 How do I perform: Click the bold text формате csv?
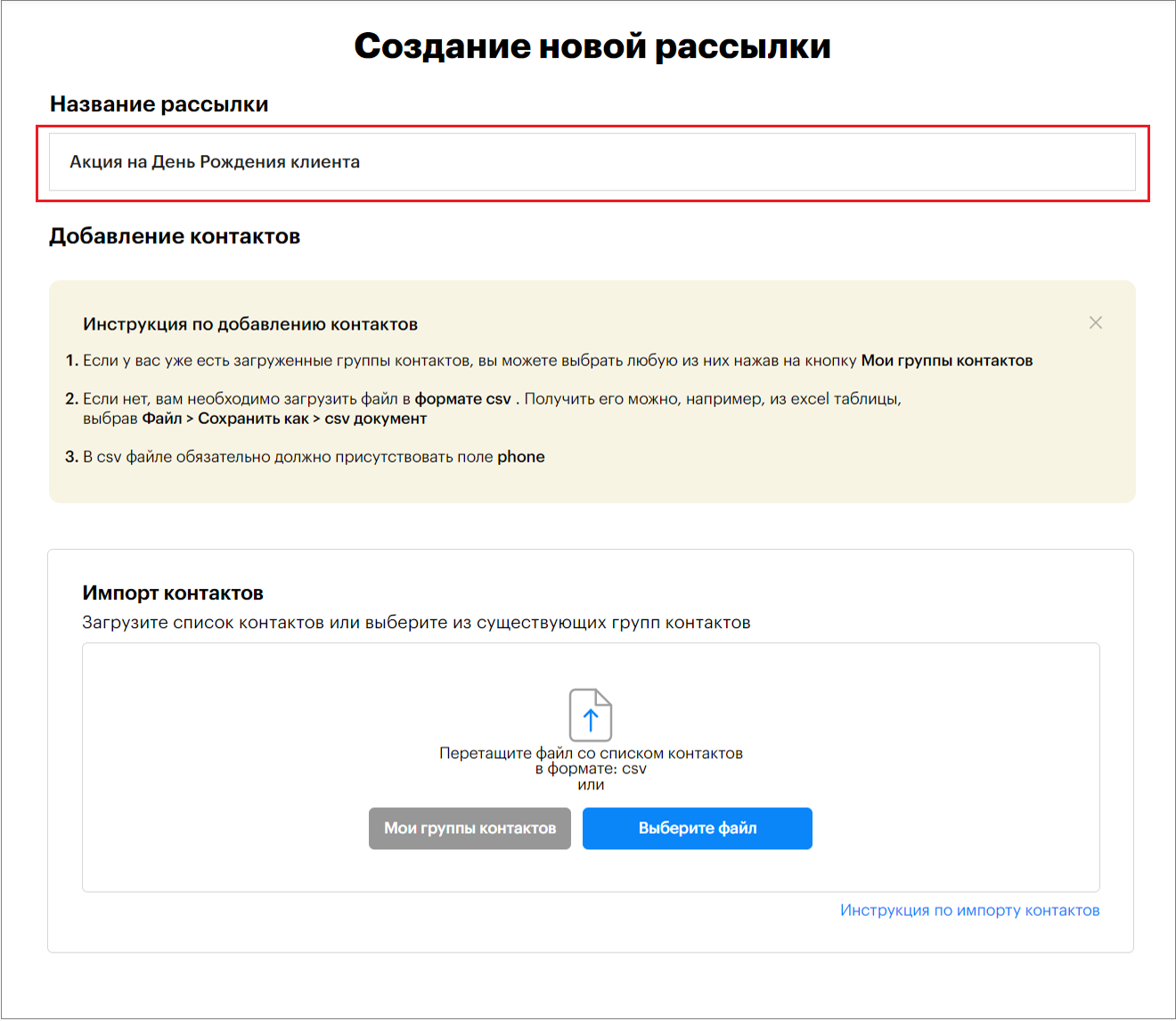tap(463, 399)
